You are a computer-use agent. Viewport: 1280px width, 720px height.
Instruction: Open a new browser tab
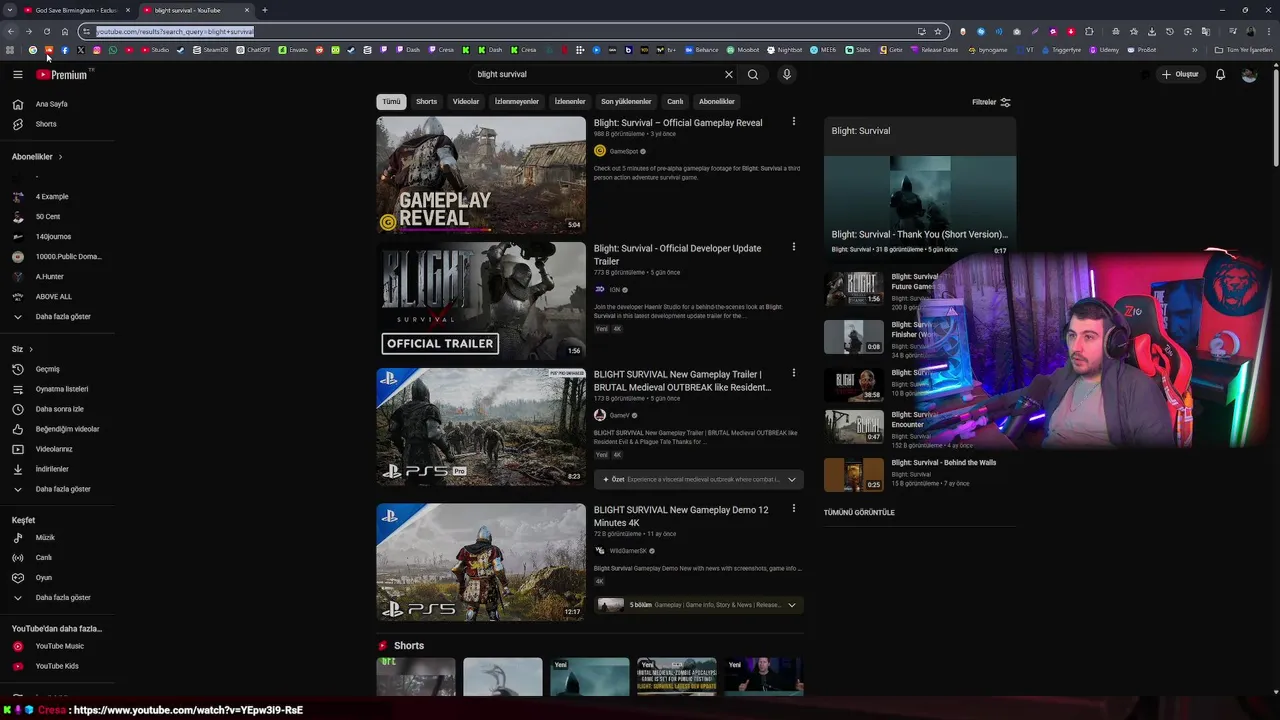264,10
